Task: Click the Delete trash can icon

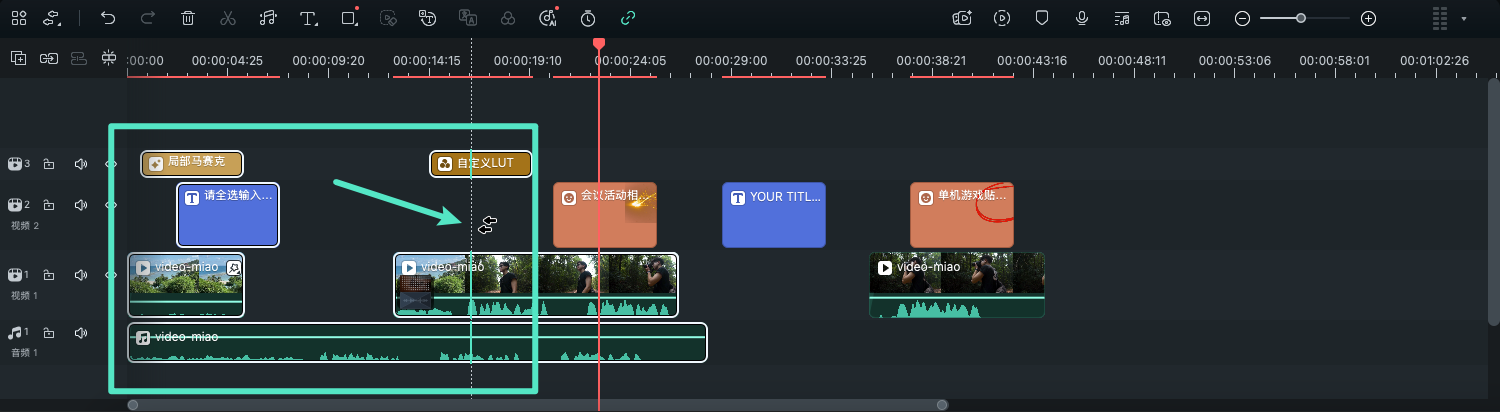Action: tap(188, 18)
